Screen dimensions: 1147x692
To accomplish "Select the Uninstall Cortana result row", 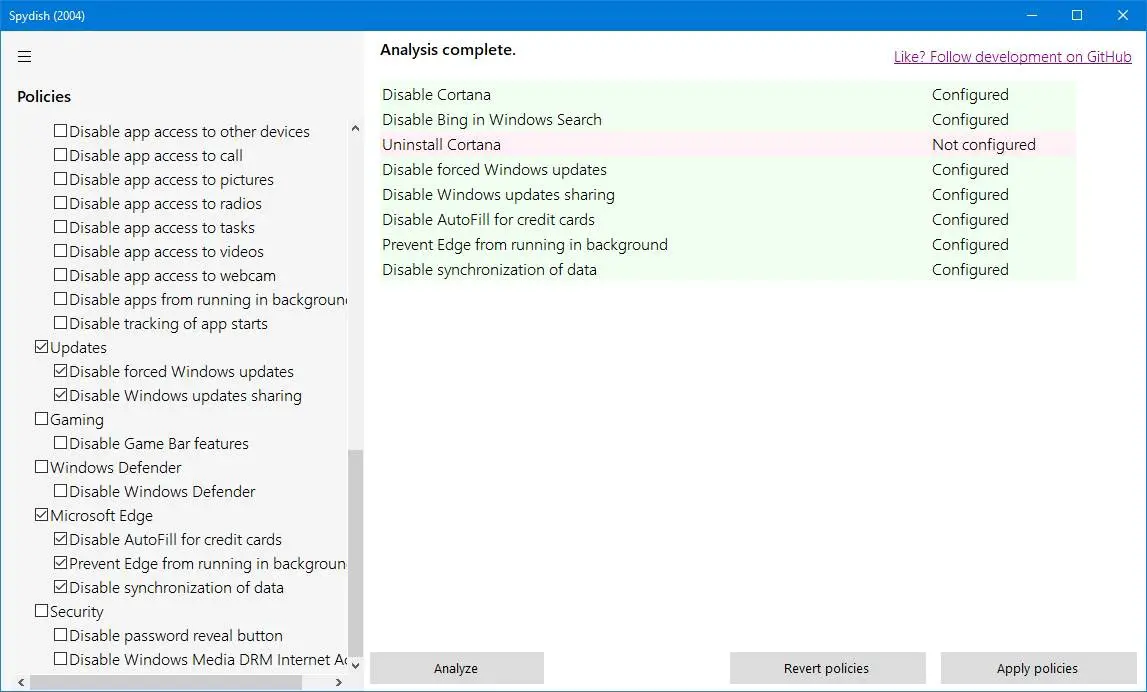I will coord(728,145).
